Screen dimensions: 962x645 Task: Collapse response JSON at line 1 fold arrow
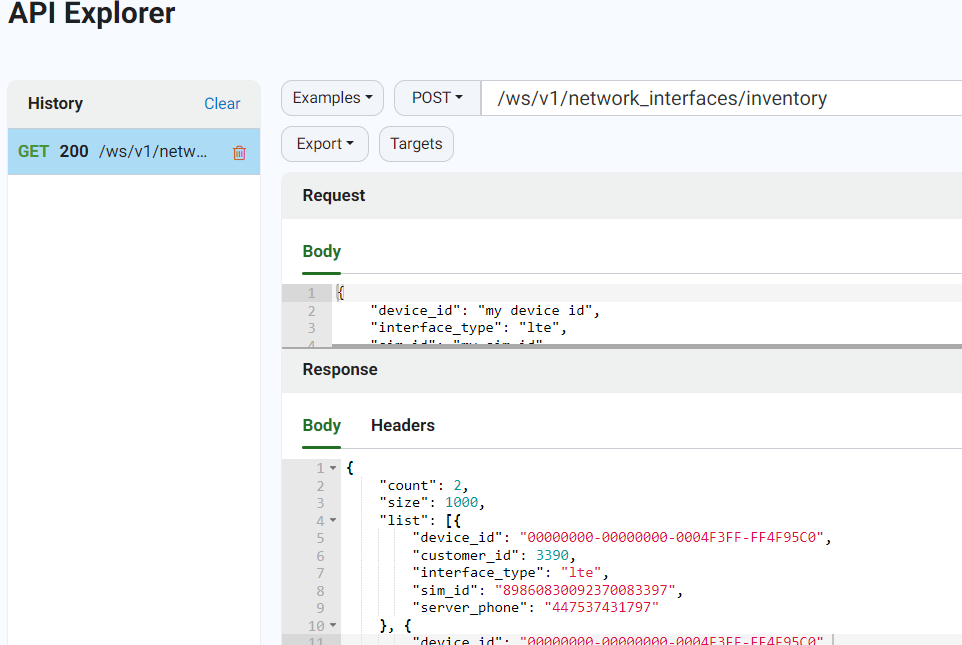pyautogui.click(x=333, y=468)
